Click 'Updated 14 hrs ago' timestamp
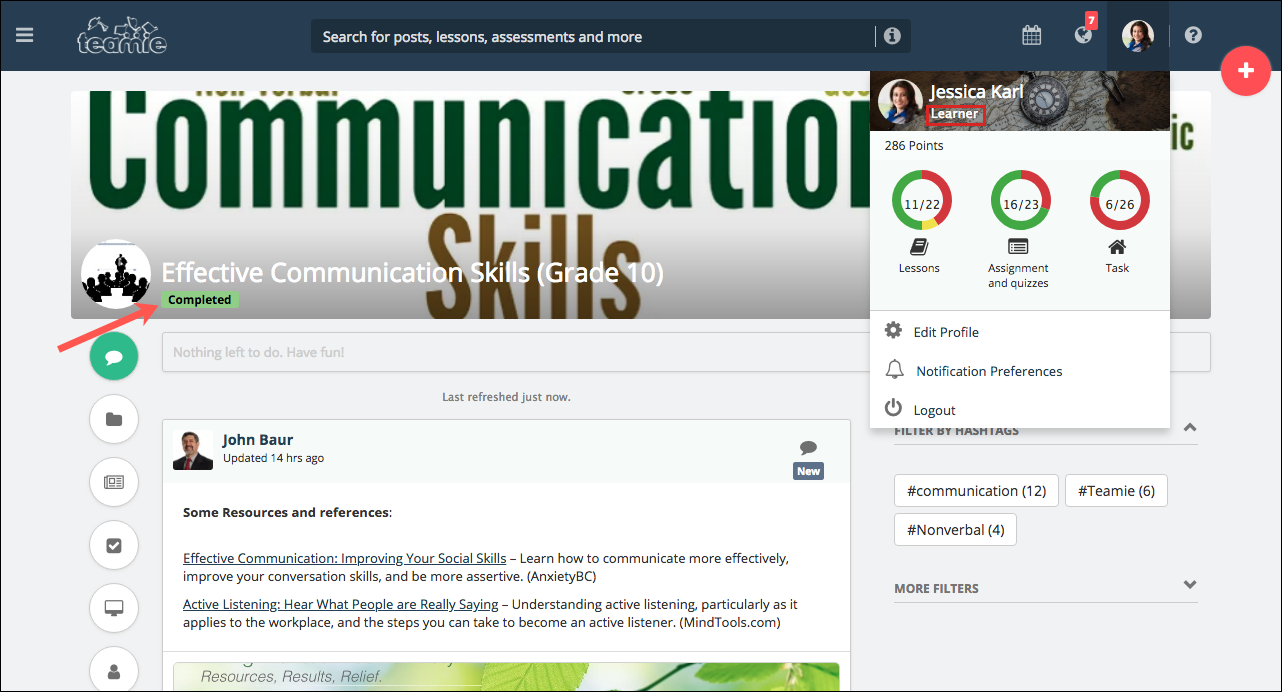 coord(273,458)
